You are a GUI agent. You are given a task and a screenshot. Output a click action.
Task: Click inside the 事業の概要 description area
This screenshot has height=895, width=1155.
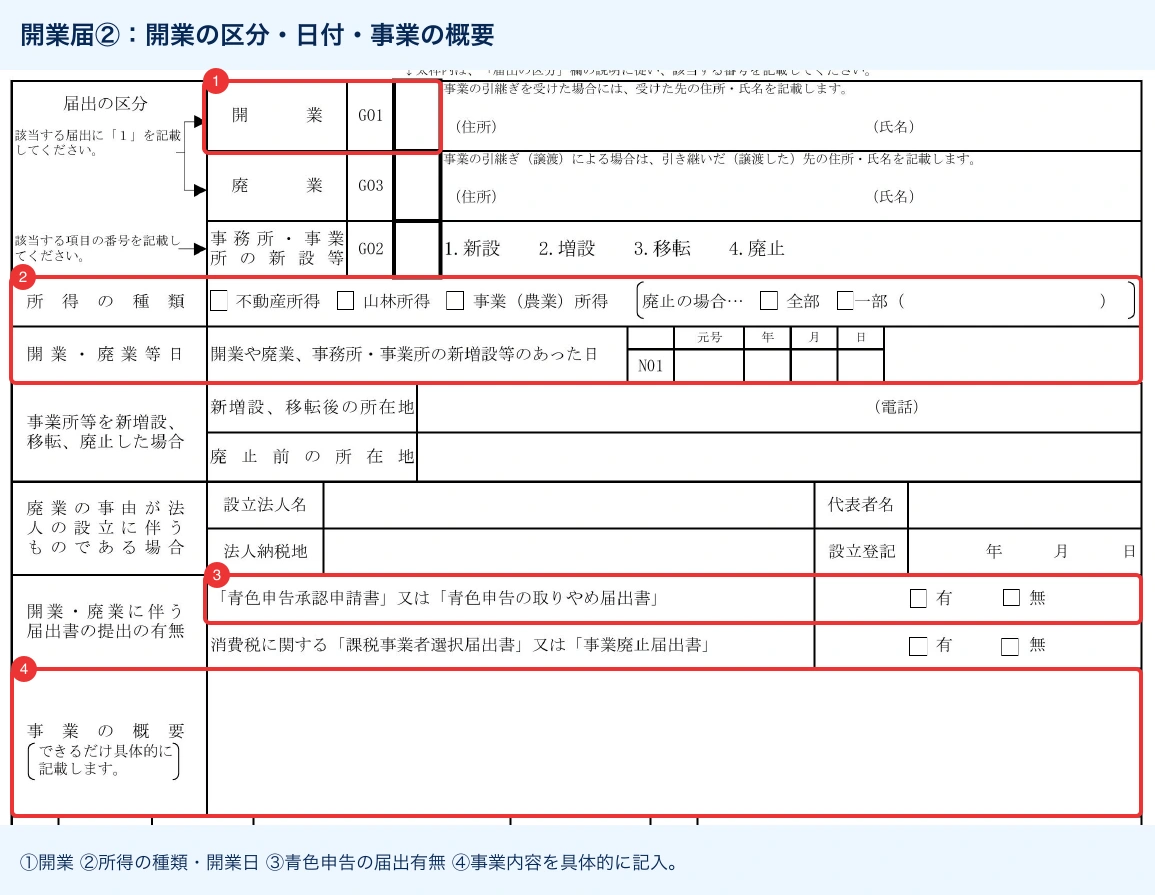[x=673, y=743]
